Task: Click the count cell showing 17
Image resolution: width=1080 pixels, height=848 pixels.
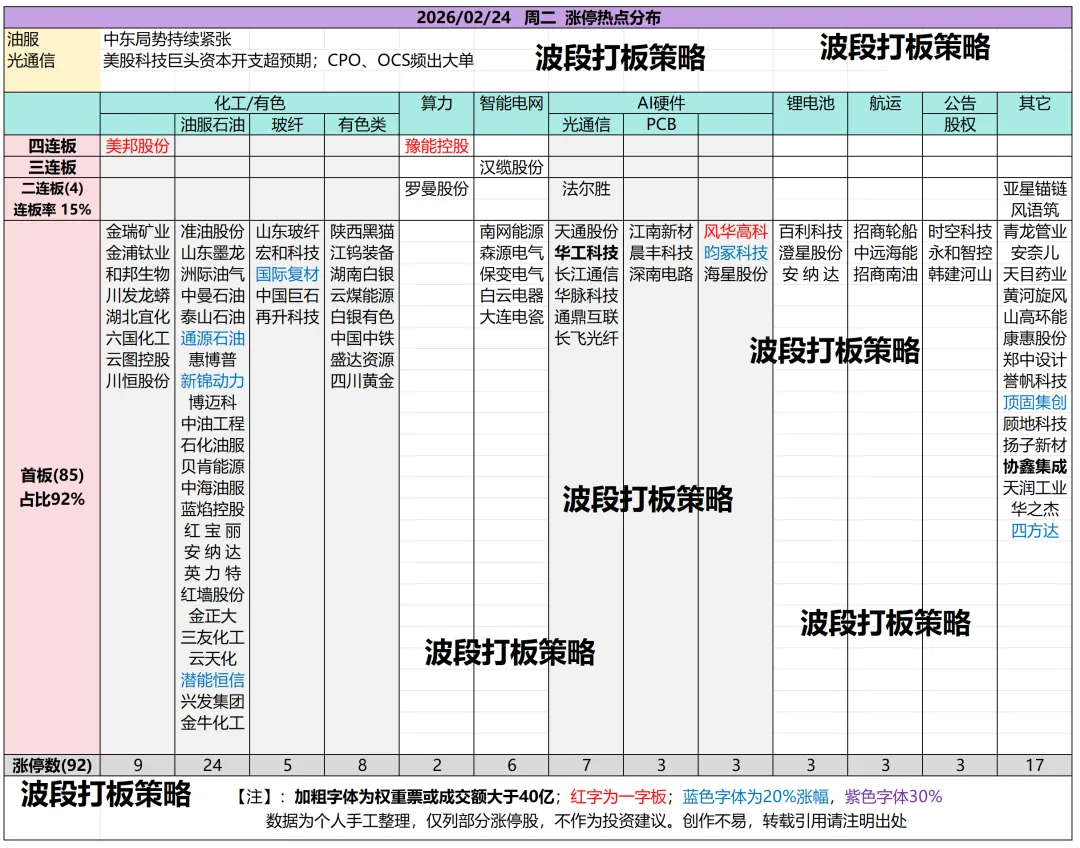Action: click(x=1035, y=765)
